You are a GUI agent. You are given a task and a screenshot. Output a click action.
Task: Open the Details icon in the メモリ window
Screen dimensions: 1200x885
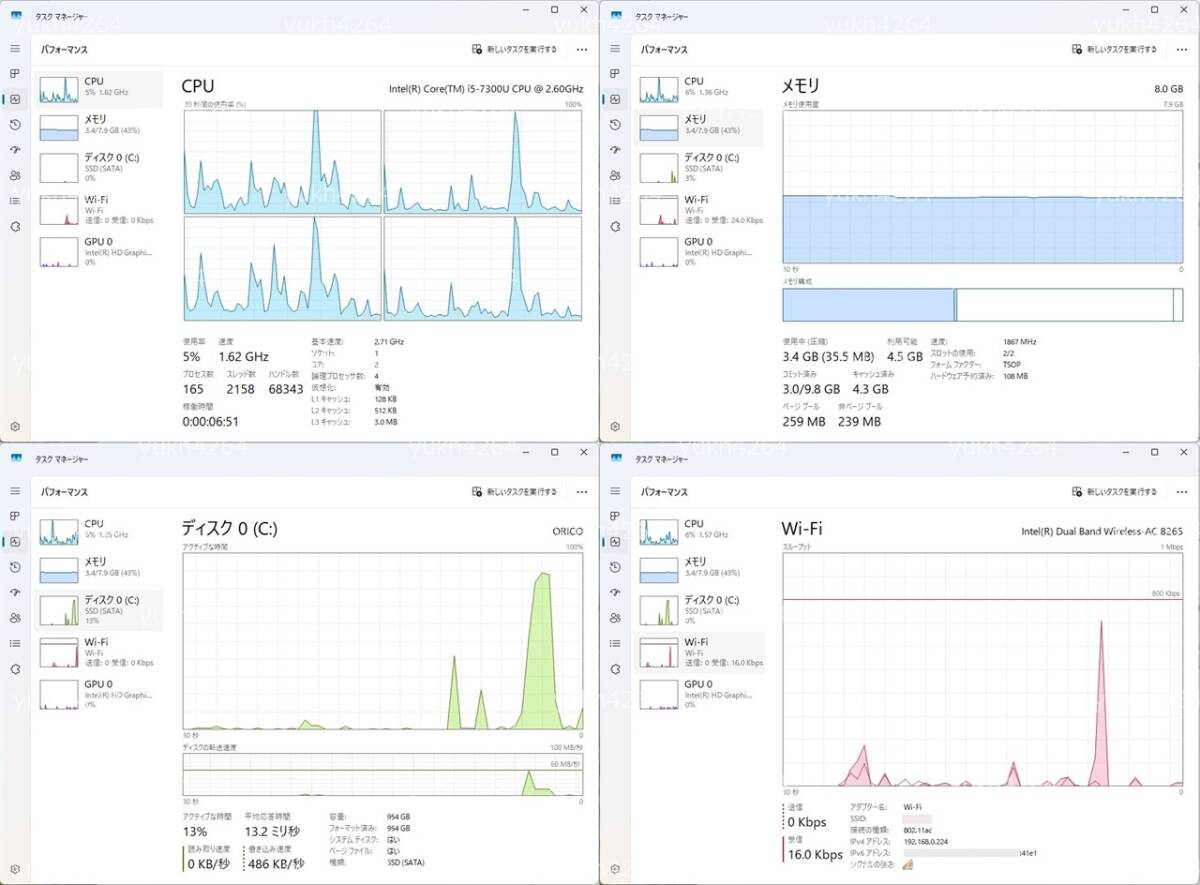[615, 201]
